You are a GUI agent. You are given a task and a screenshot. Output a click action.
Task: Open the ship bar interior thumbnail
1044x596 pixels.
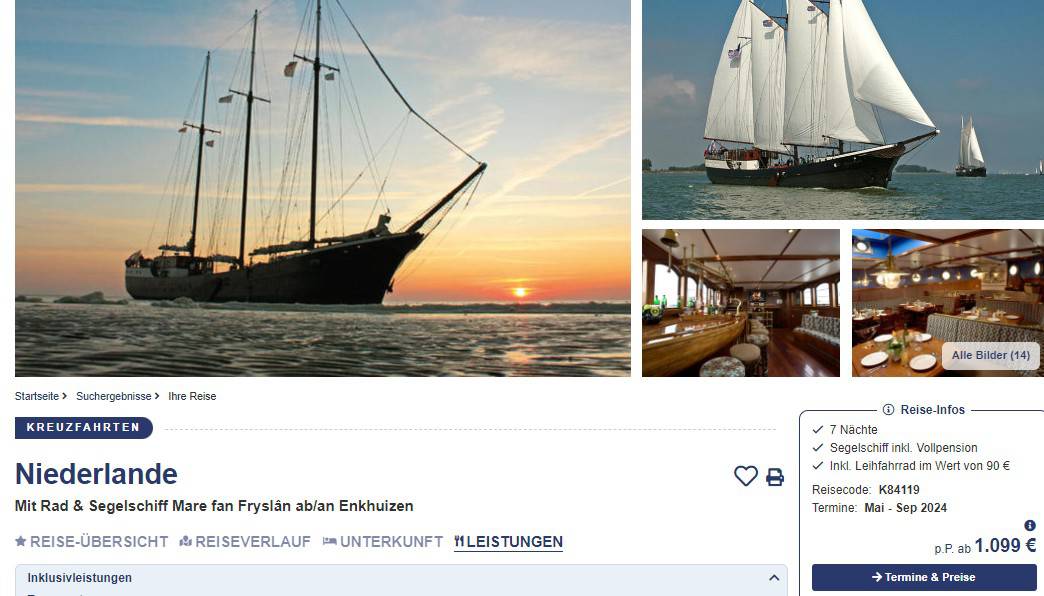(741, 303)
